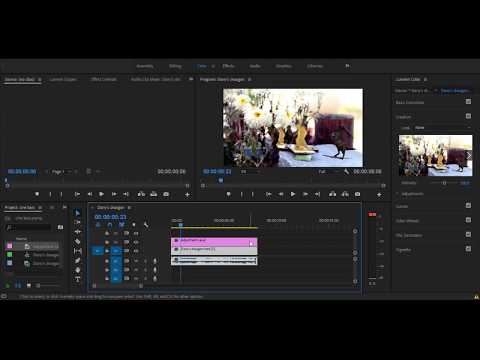Select the Slip tool
Viewport: 480px width, 360px height.
click(x=78, y=251)
